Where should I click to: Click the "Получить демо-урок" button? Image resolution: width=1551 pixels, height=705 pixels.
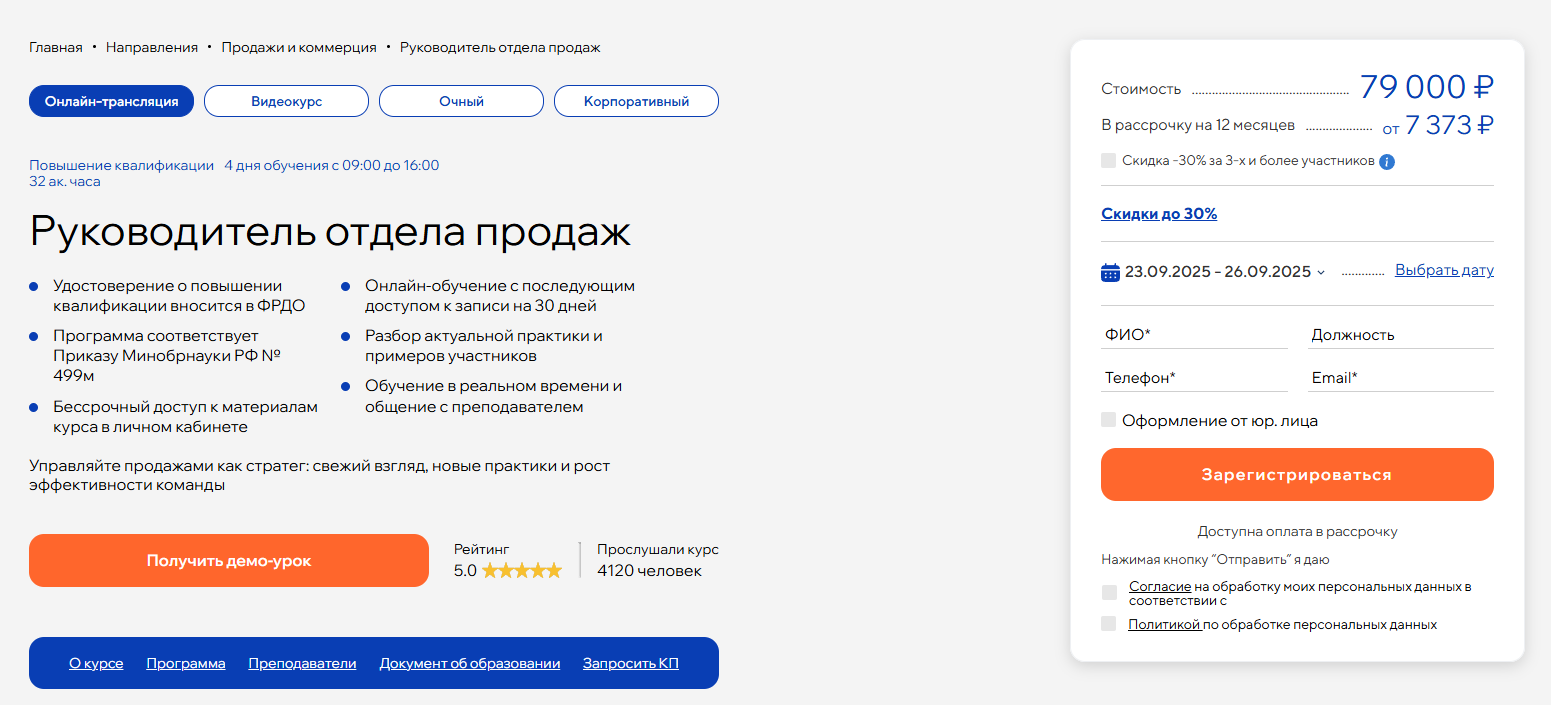tap(229, 560)
